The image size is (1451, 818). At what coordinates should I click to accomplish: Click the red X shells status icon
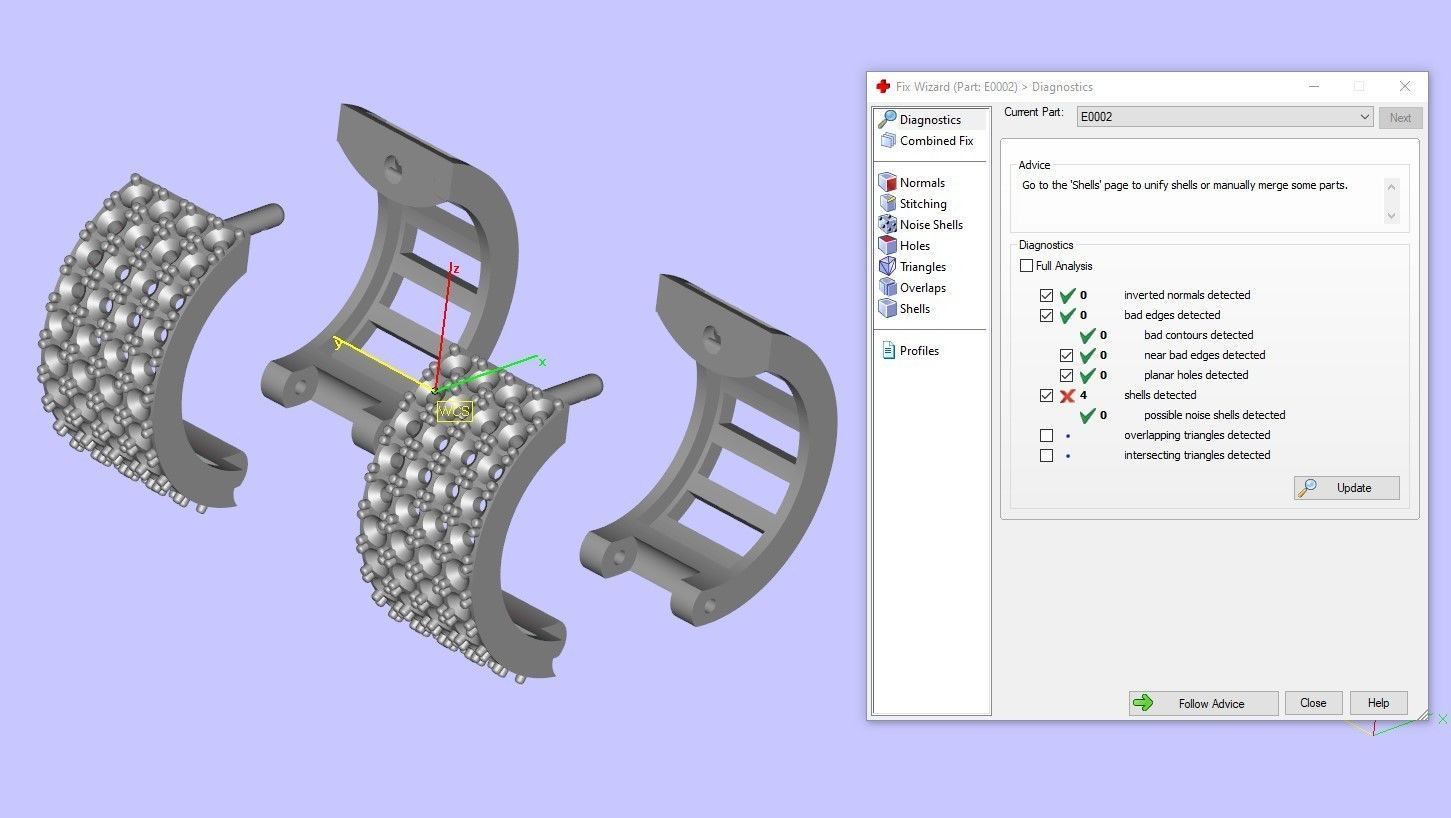pyautogui.click(x=1067, y=395)
